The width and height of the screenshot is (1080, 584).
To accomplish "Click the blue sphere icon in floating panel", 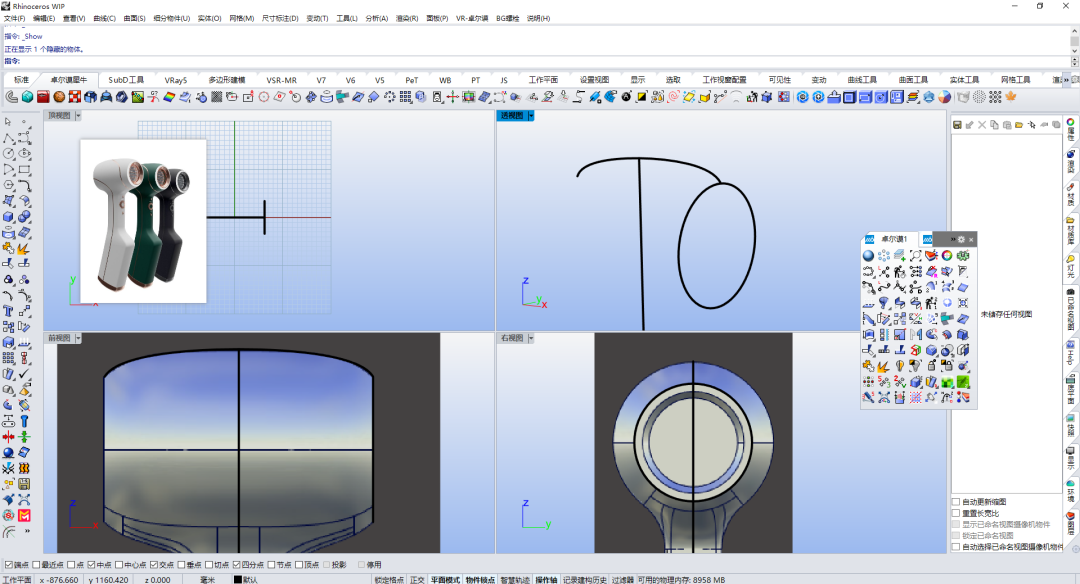I will coord(869,256).
